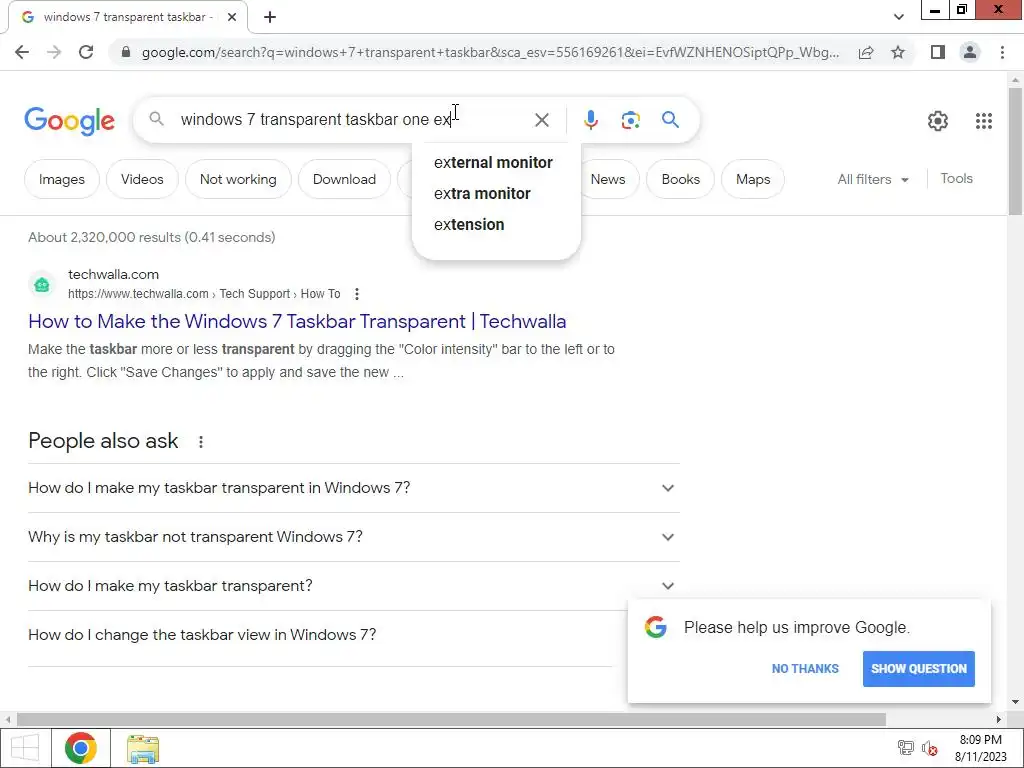Open Chrome side panel
Viewport: 1024px width, 768px height.
coord(938,52)
